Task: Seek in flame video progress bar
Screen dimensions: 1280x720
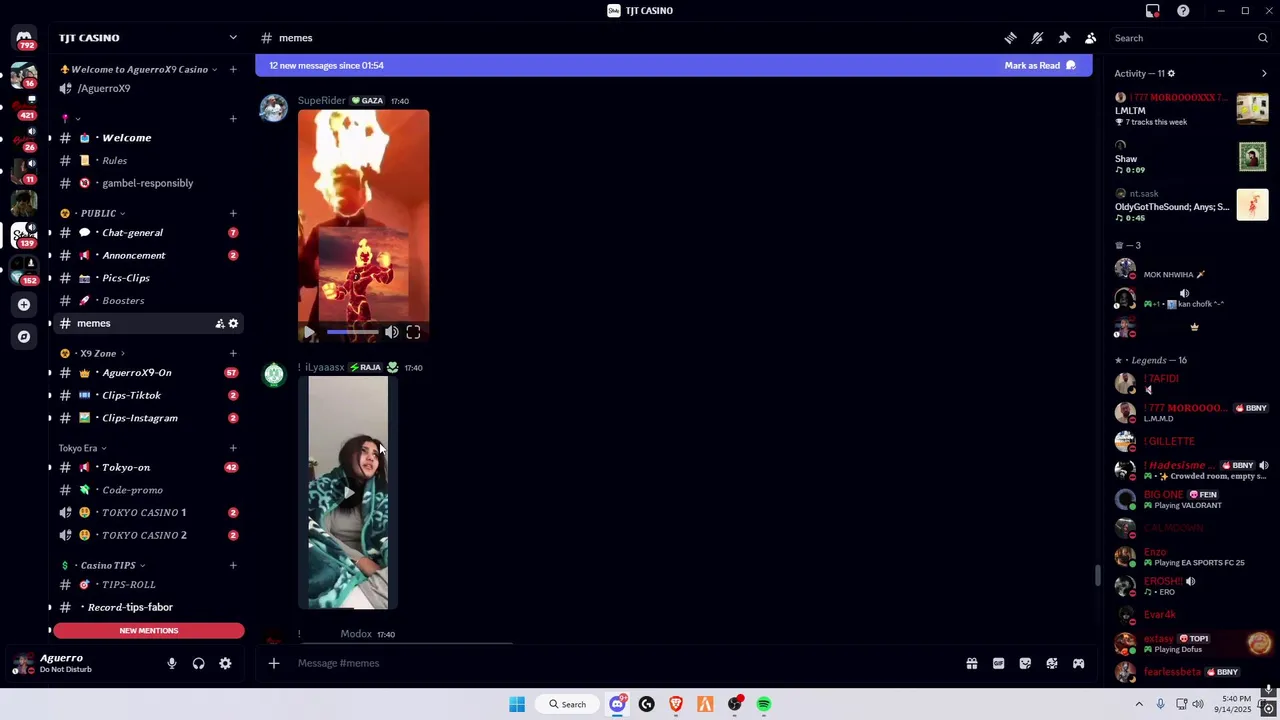Action: [353, 333]
